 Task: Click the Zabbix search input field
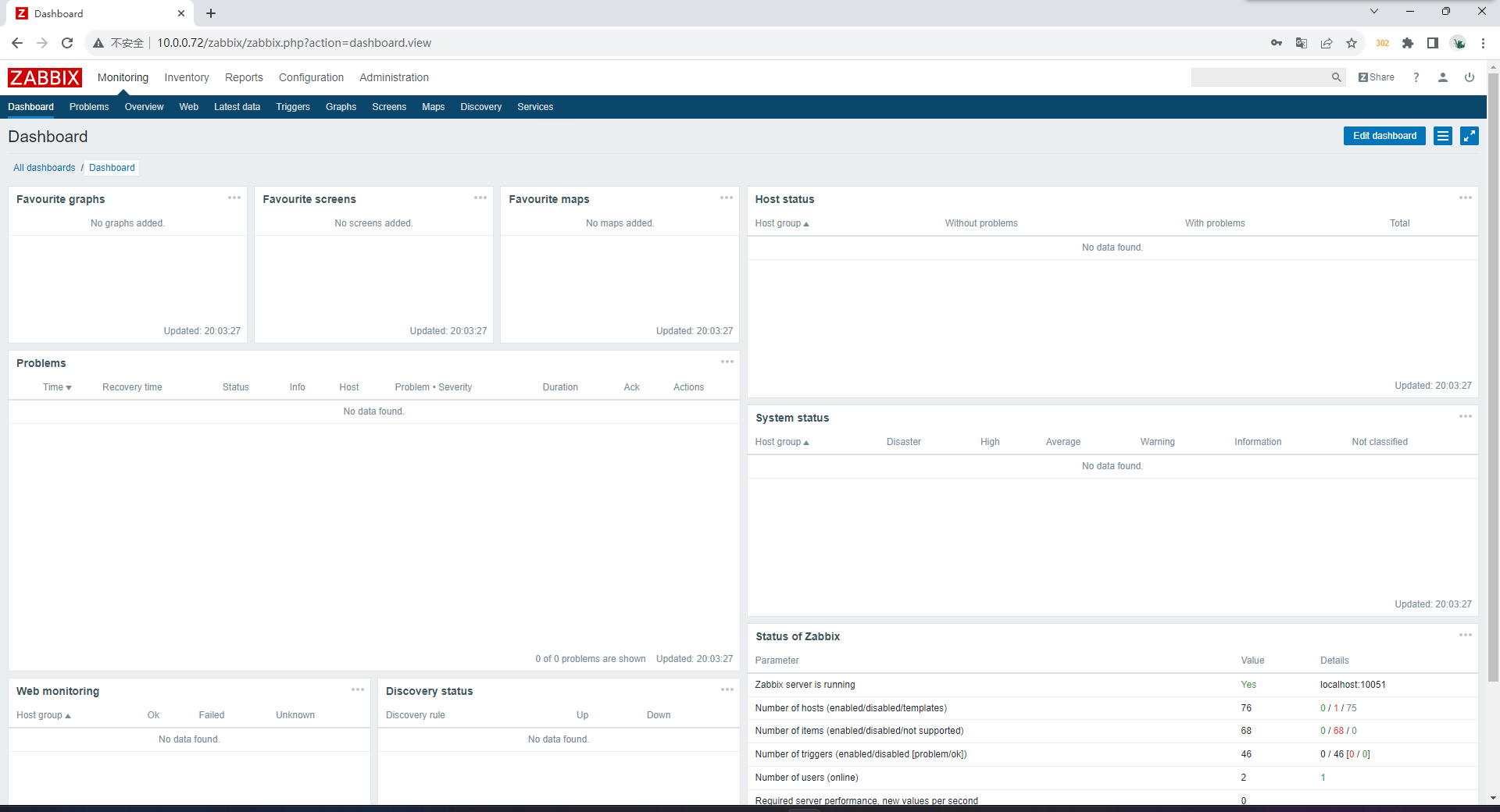[1261, 77]
